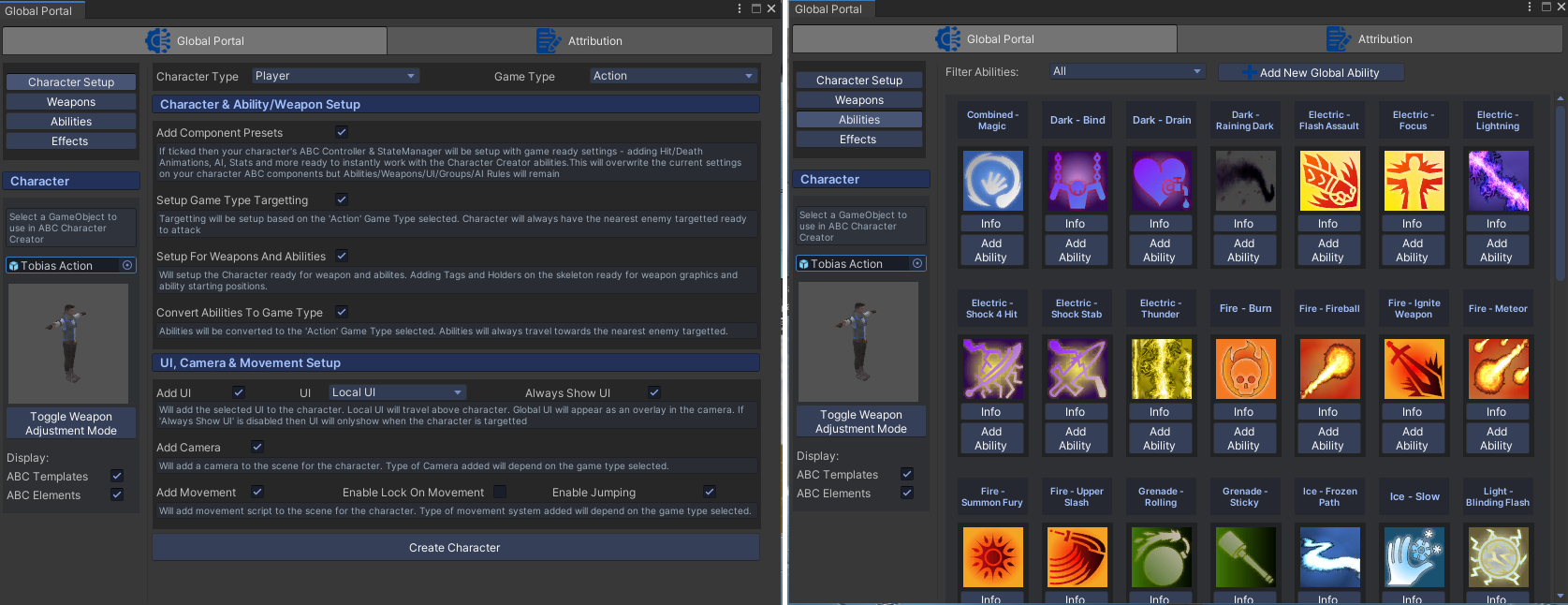Click the Light Blinding Flash icon
Viewport: 1568px width, 605px height.
[x=1498, y=557]
